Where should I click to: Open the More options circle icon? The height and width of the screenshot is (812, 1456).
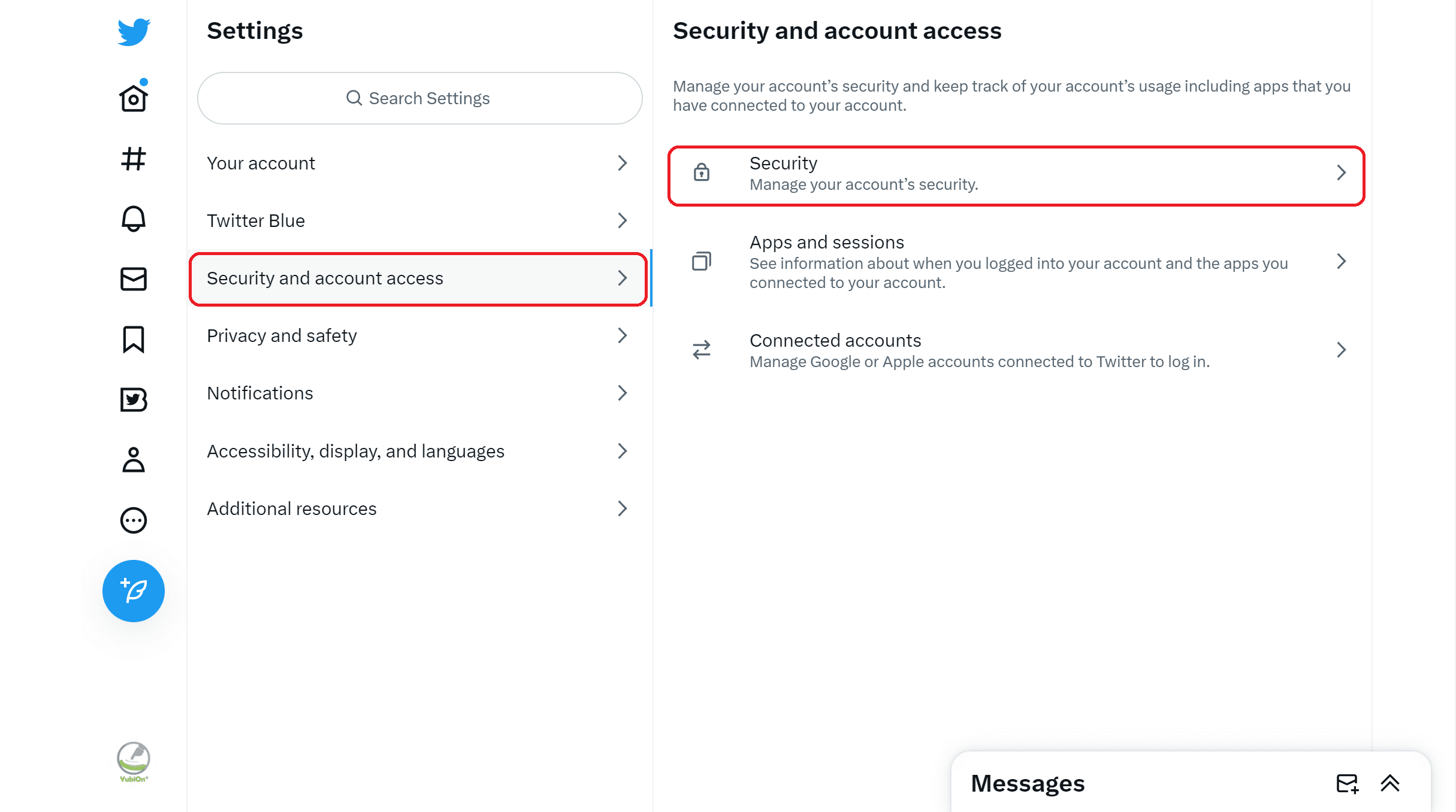click(134, 520)
